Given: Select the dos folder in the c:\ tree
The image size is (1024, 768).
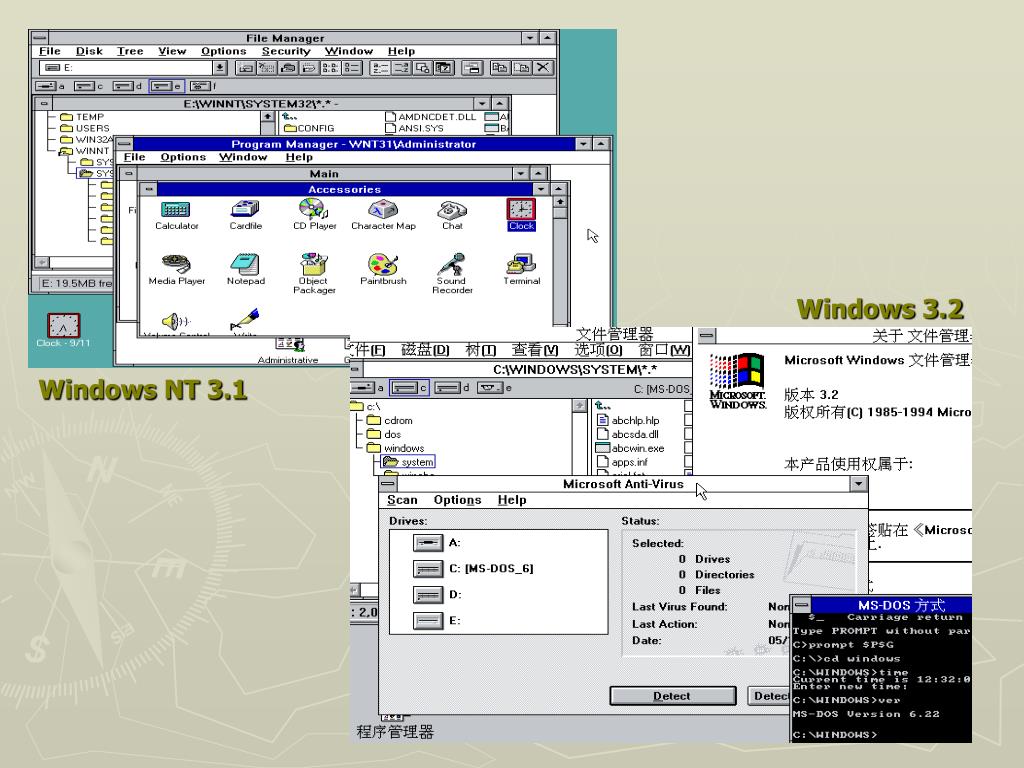Looking at the screenshot, I should coord(384,434).
